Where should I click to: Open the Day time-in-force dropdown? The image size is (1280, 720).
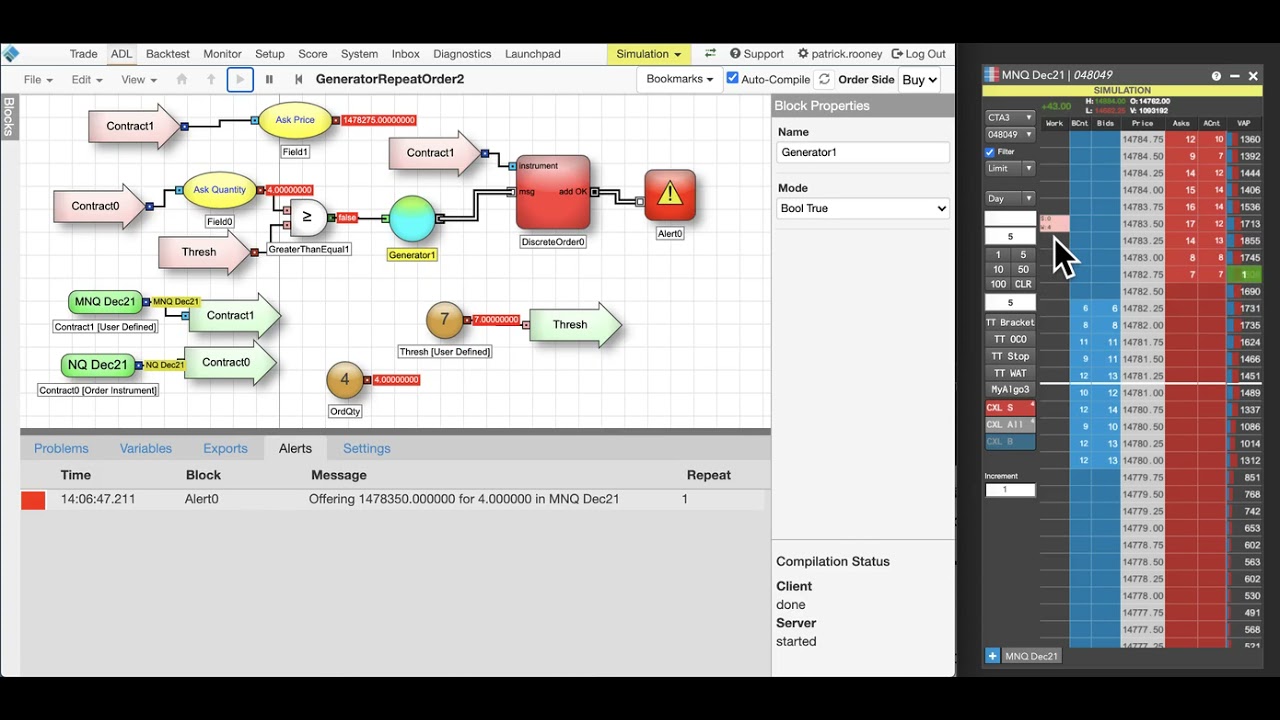pos(1010,198)
